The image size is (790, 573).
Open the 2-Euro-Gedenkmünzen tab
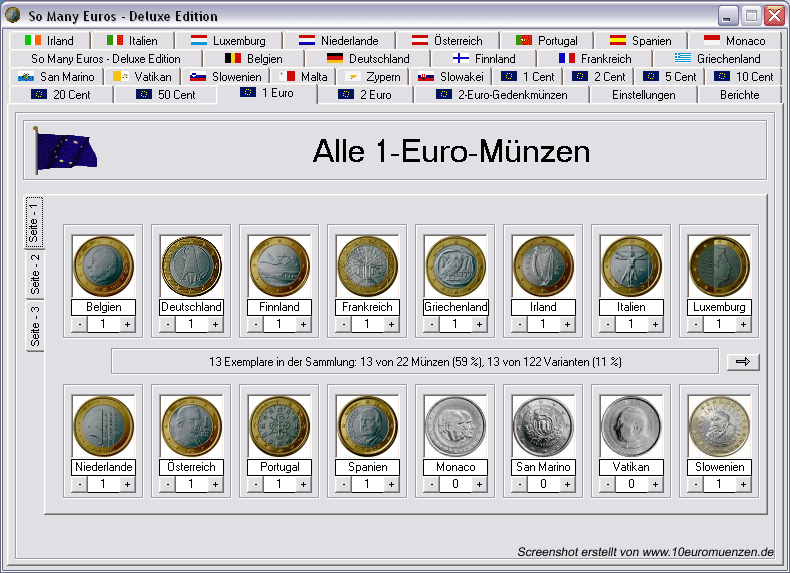(x=501, y=95)
